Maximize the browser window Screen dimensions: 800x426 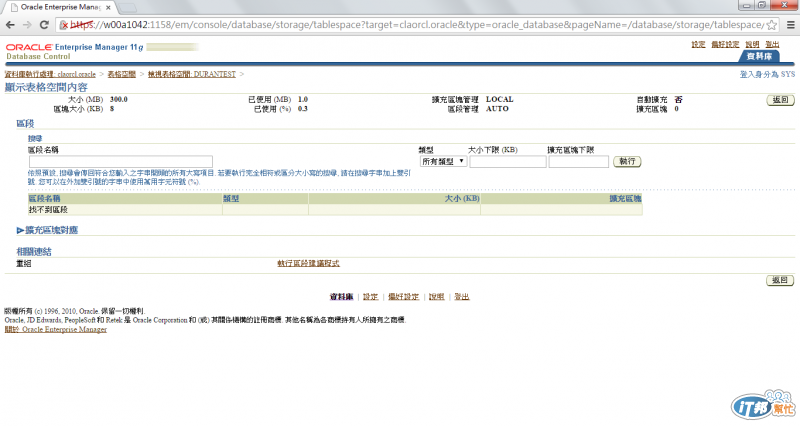coord(762,6)
